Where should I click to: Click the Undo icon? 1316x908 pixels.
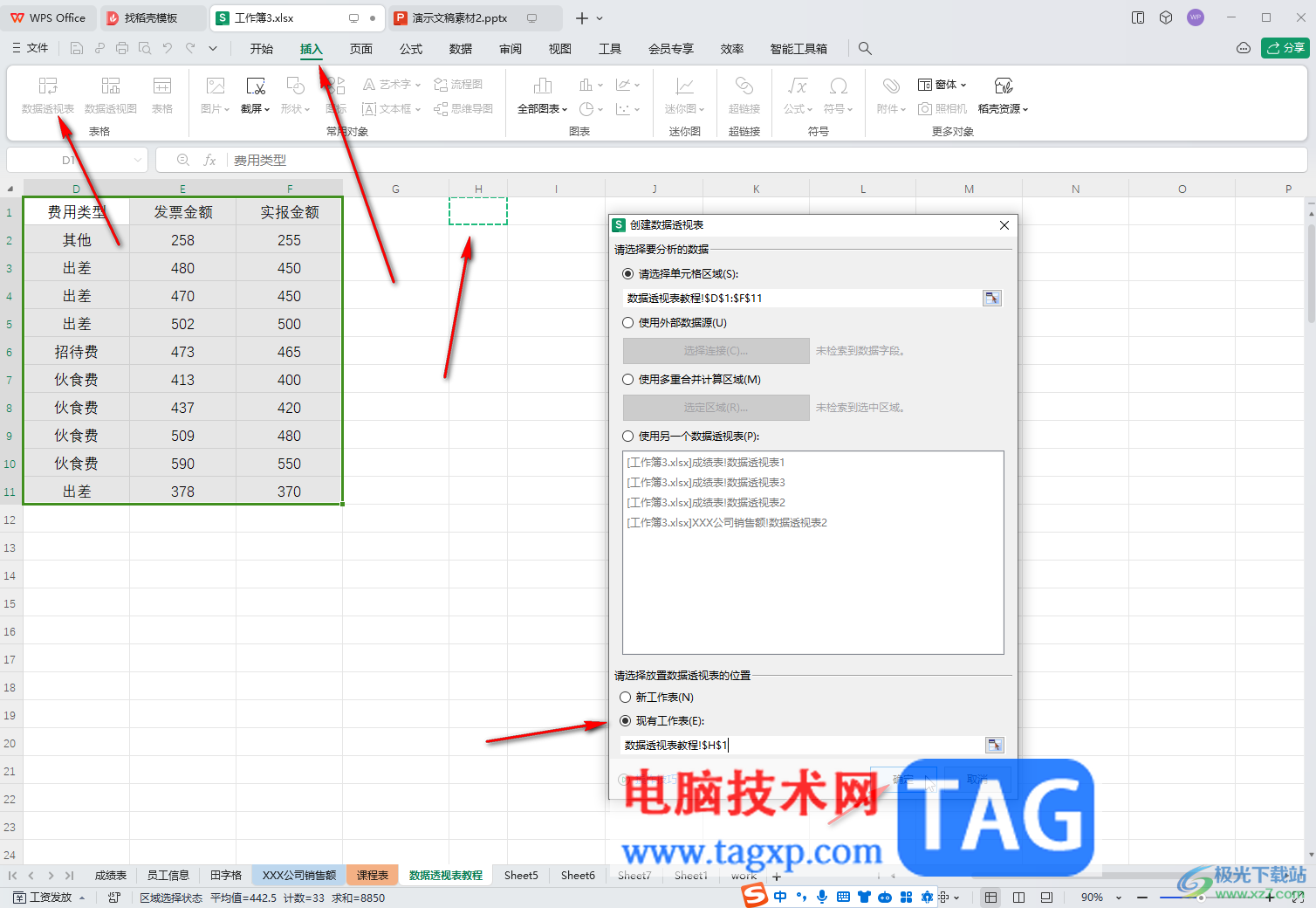168,49
